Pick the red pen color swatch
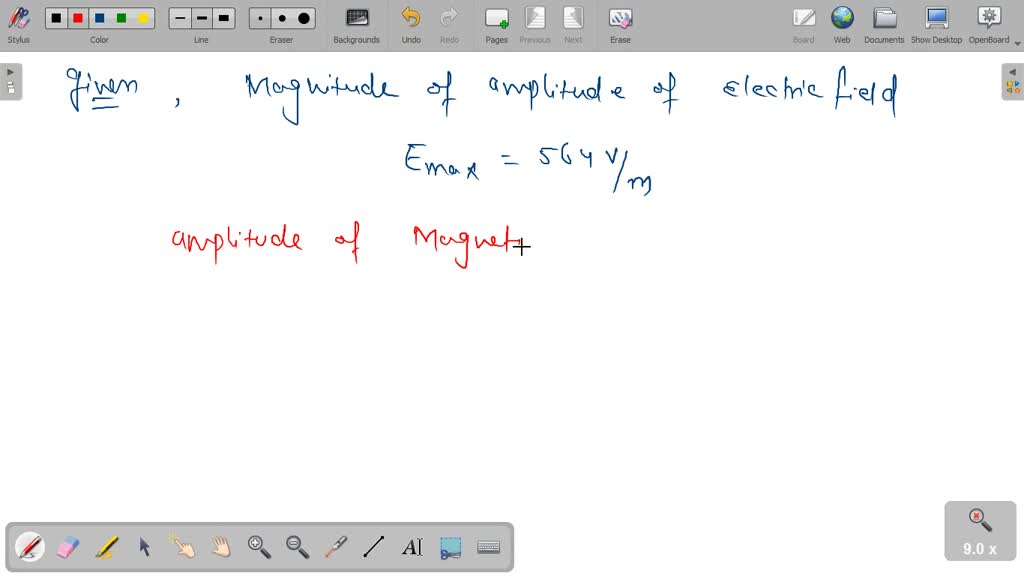This screenshot has height=576, width=1024. coord(78,18)
